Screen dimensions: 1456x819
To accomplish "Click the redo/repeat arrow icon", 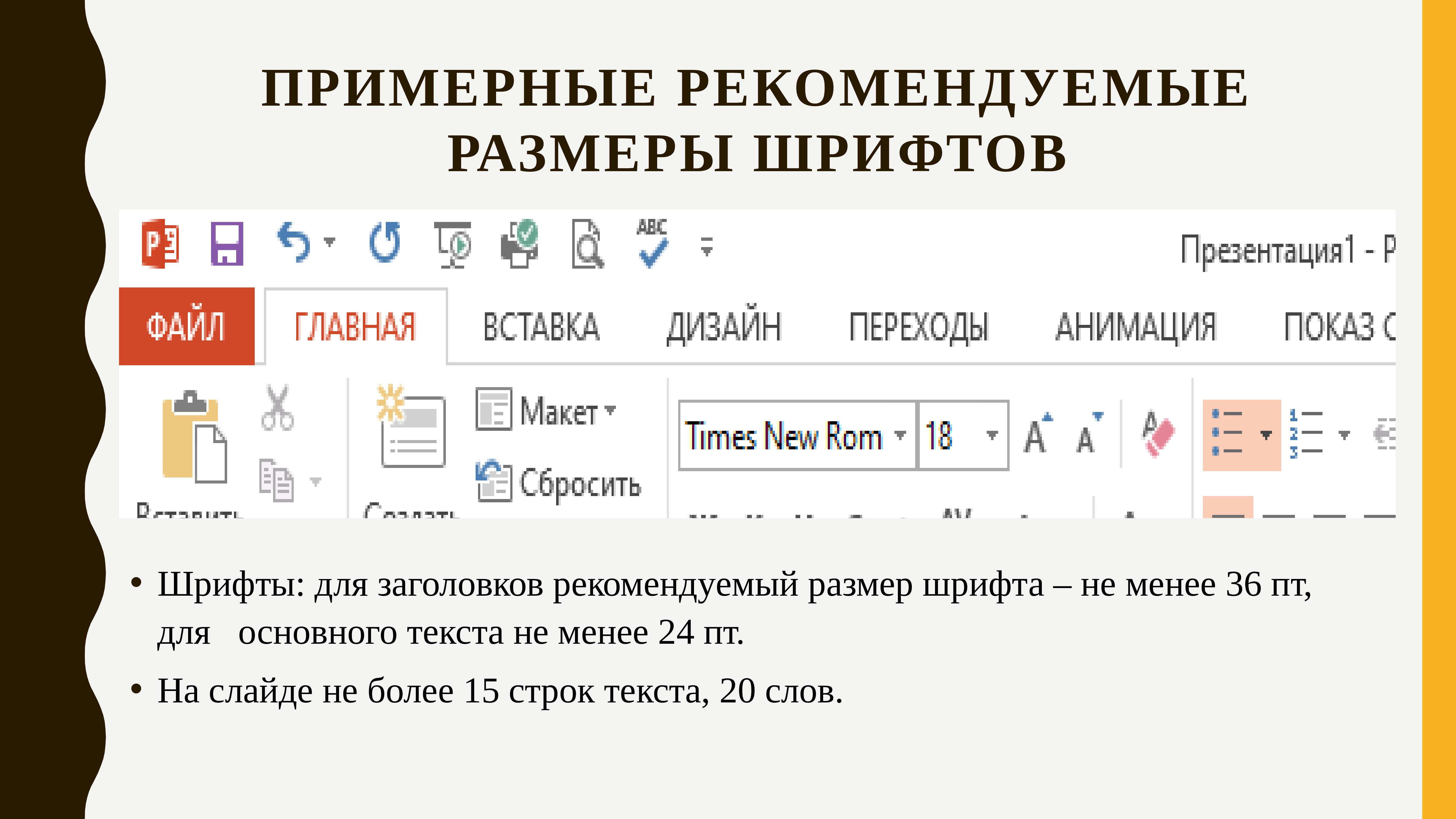I will [385, 242].
